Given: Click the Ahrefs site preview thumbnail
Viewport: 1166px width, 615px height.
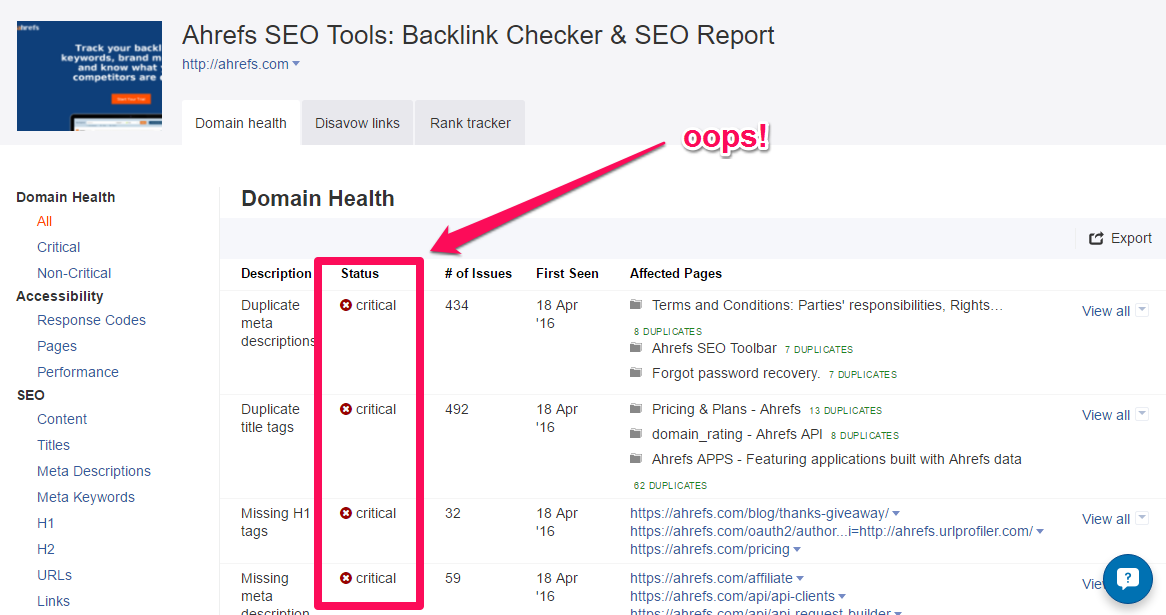Looking at the screenshot, I should 89,76.
